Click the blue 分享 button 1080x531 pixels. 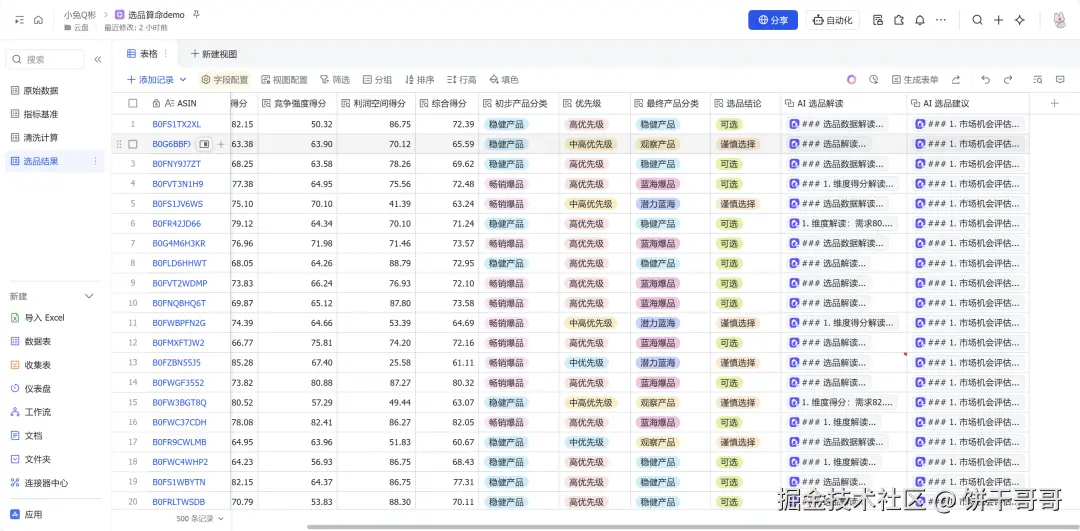773,20
